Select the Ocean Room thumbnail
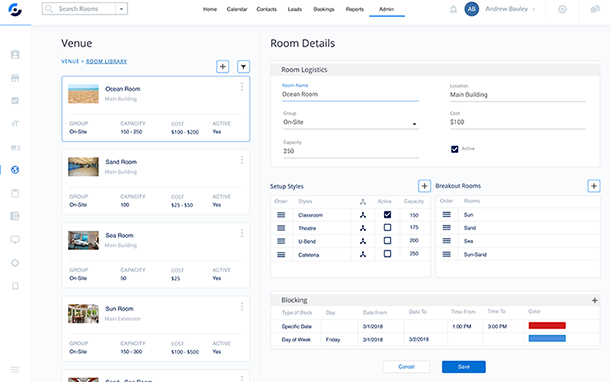Image resolution: width=611 pixels, height=382 pixels. coord(83,94)
